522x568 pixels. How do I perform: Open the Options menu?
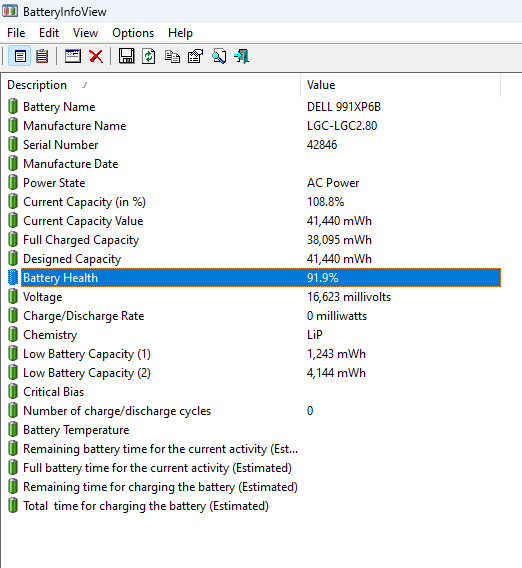[x=133, y=33]
